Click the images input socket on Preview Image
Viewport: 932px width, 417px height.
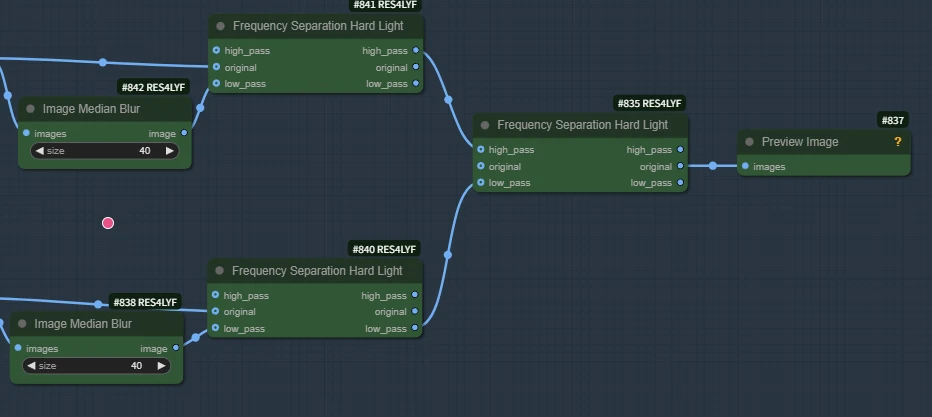(x=746, y=166)
